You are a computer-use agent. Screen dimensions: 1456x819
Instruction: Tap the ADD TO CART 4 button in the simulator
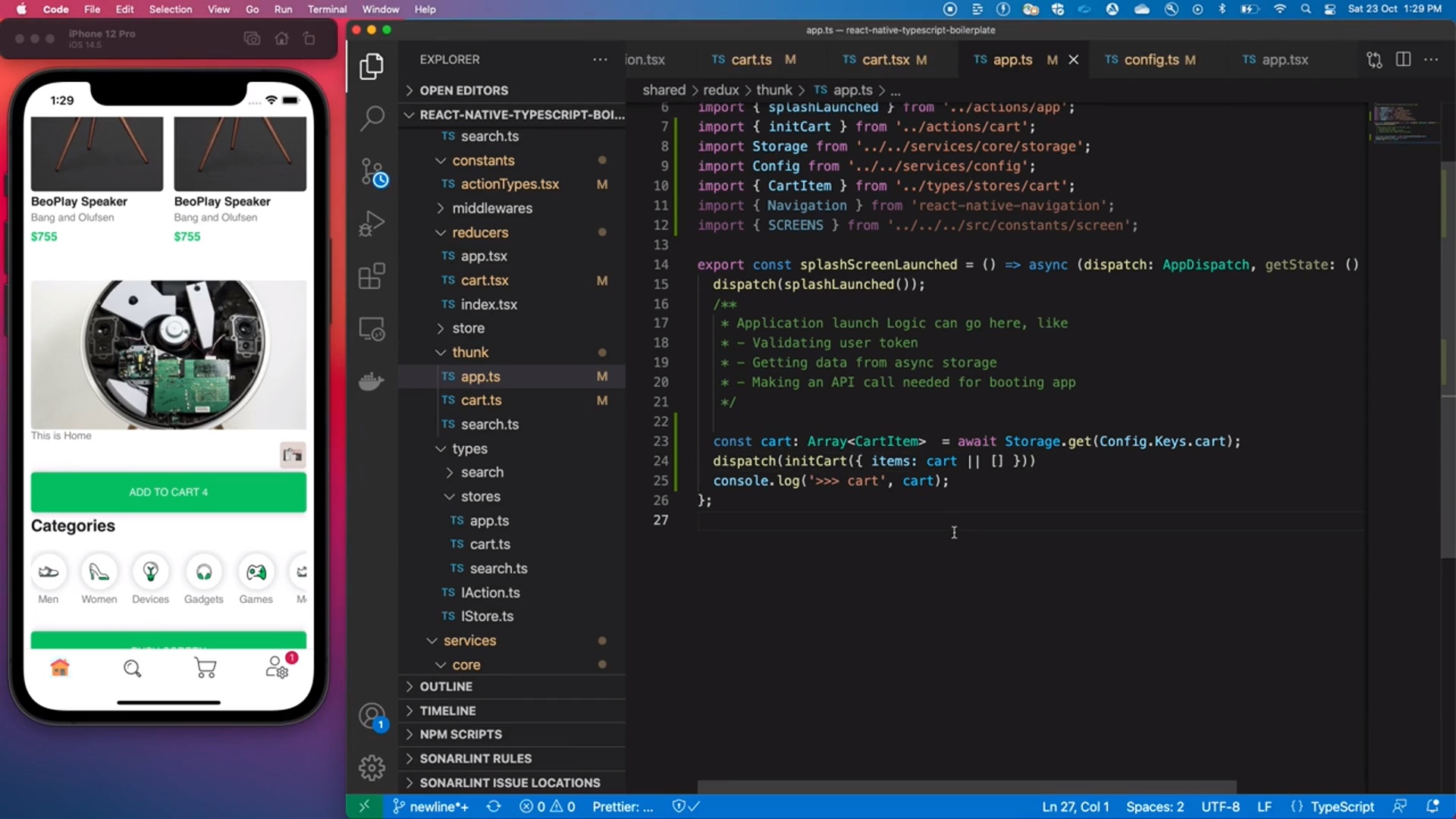click(x=168, y=492)
